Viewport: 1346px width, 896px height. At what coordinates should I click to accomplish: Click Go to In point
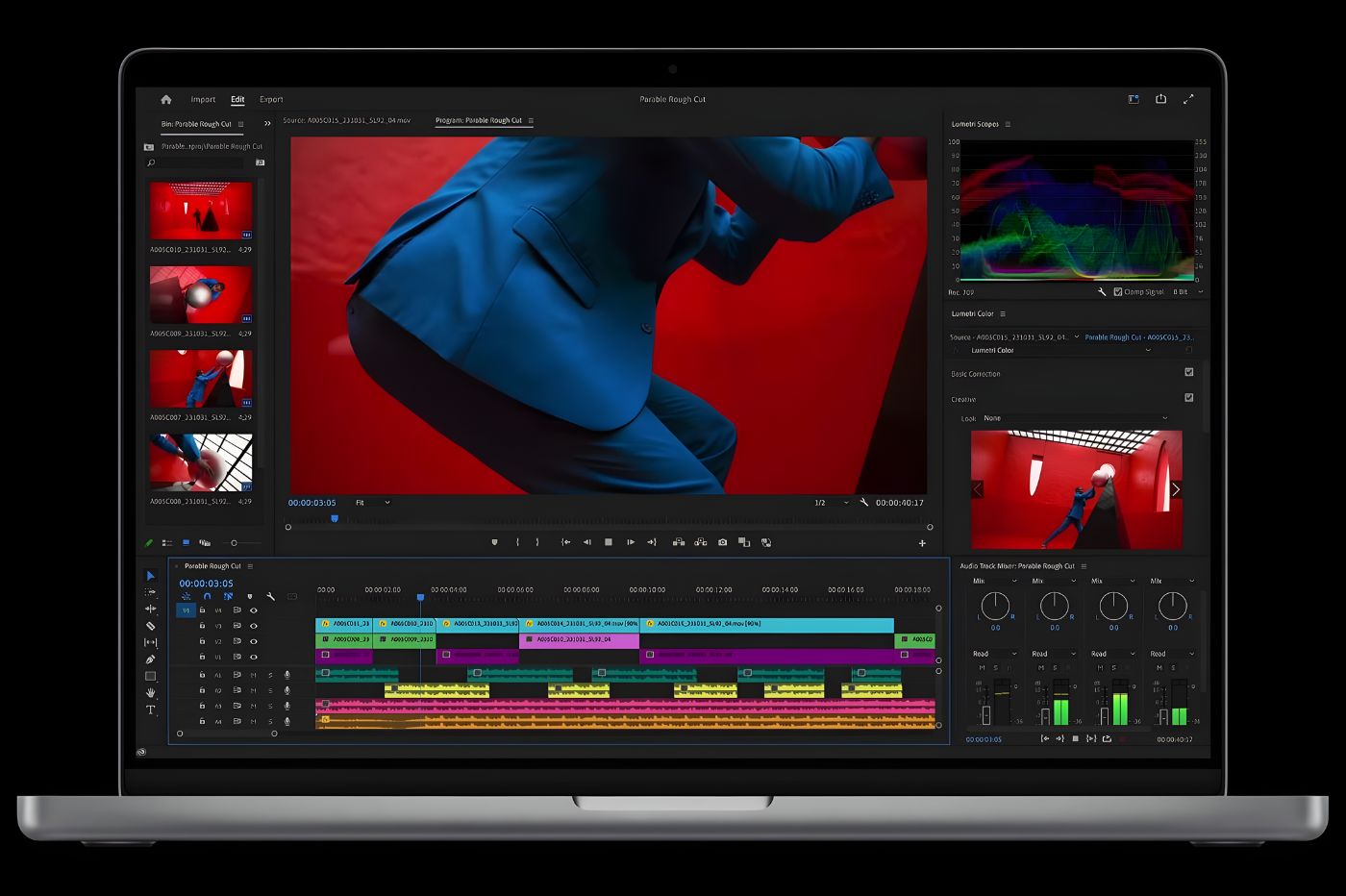pyautogui.click(x=566, y=542)
